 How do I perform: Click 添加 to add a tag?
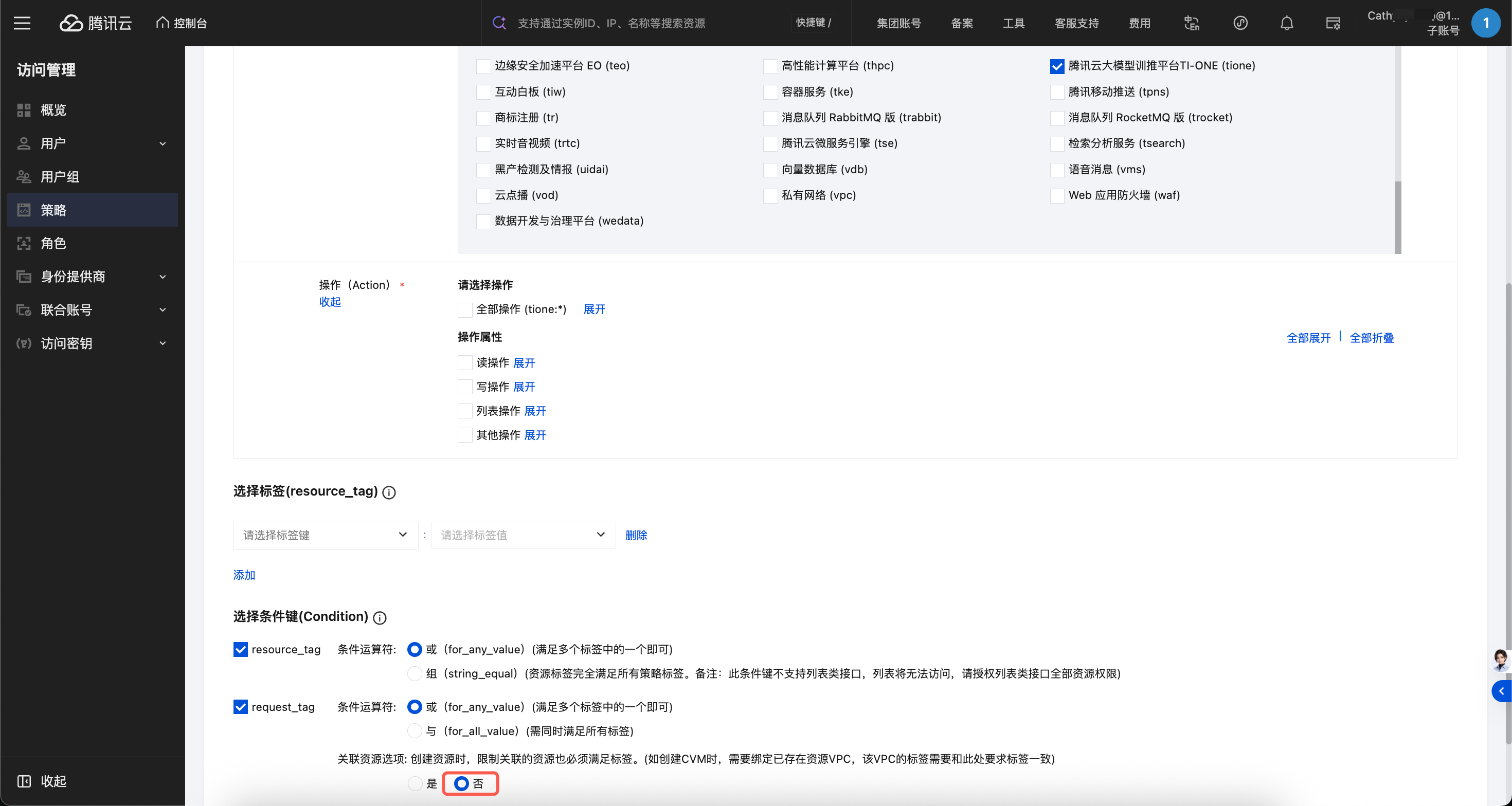[244, 576]
